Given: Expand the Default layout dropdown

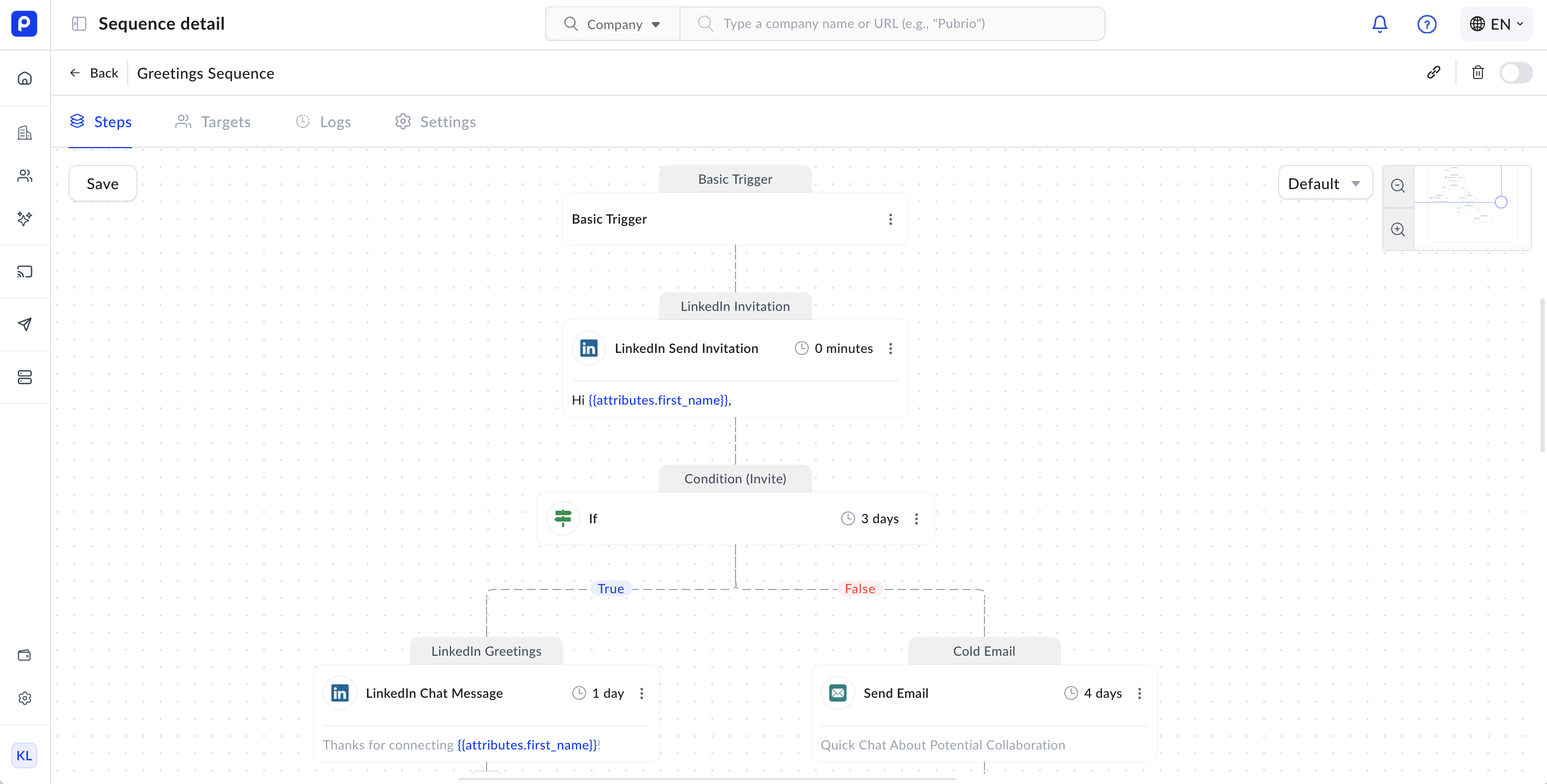Looking at the screenshot, I should click(1324, 183).
